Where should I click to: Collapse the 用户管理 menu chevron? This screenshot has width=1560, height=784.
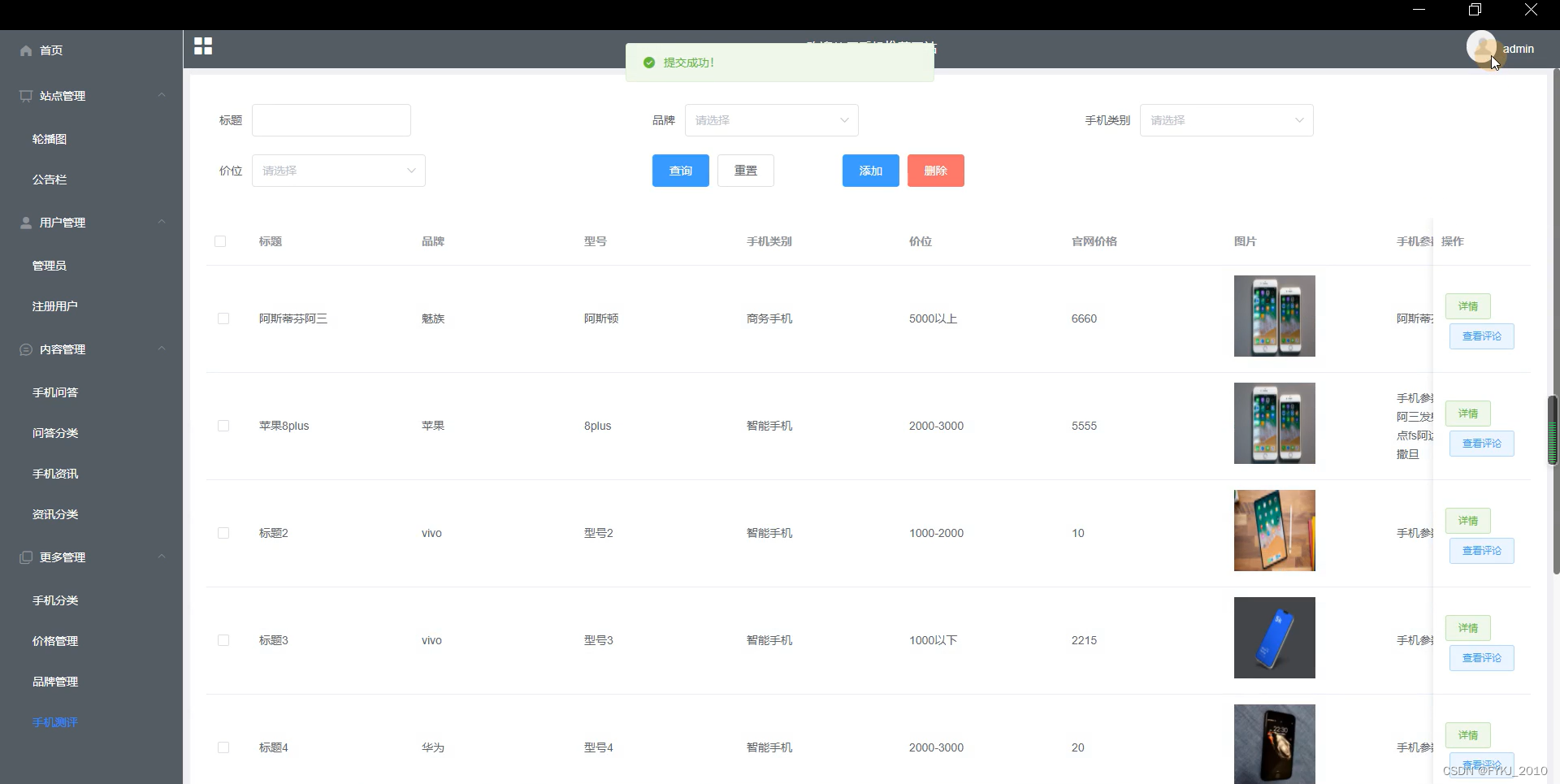[x=162, y=222]
